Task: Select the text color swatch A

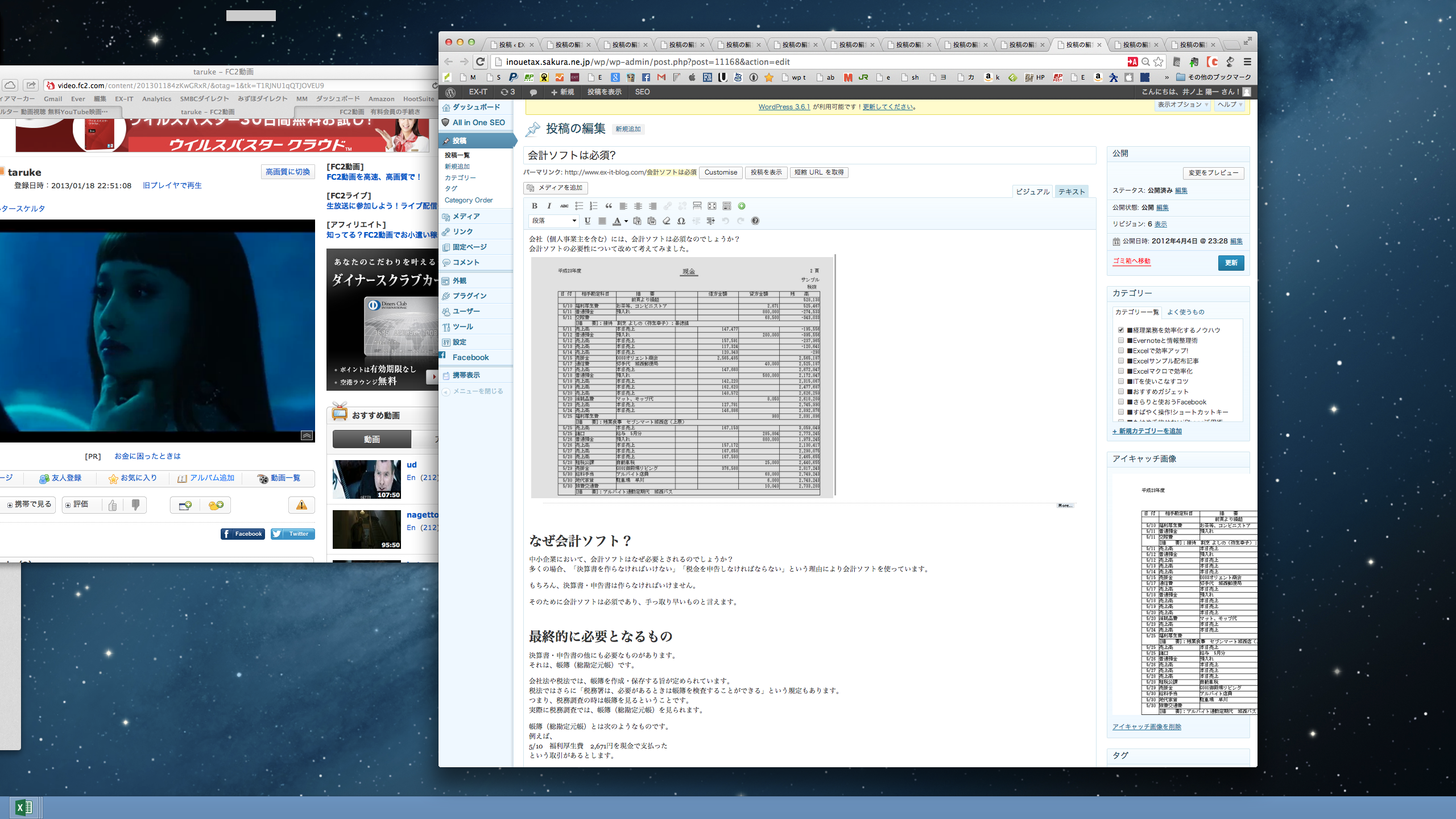Action: coord(617,221)
